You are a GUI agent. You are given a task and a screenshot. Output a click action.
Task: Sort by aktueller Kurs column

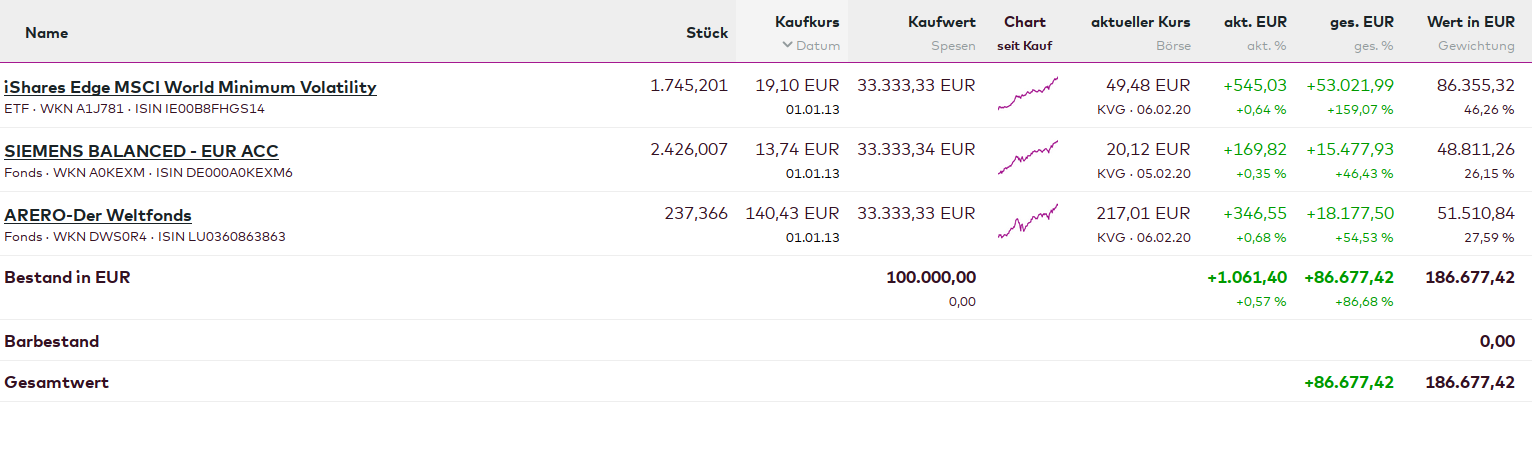pos(1140,22)
